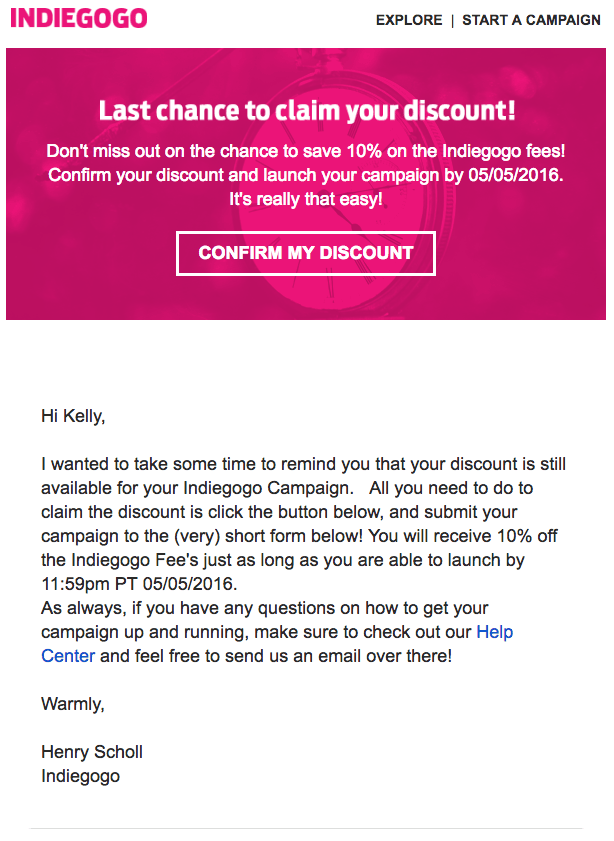Click the 'Last chance to claim your discount!' headline
The width and height of the screenshot is (614, 841).
point(307,110)
